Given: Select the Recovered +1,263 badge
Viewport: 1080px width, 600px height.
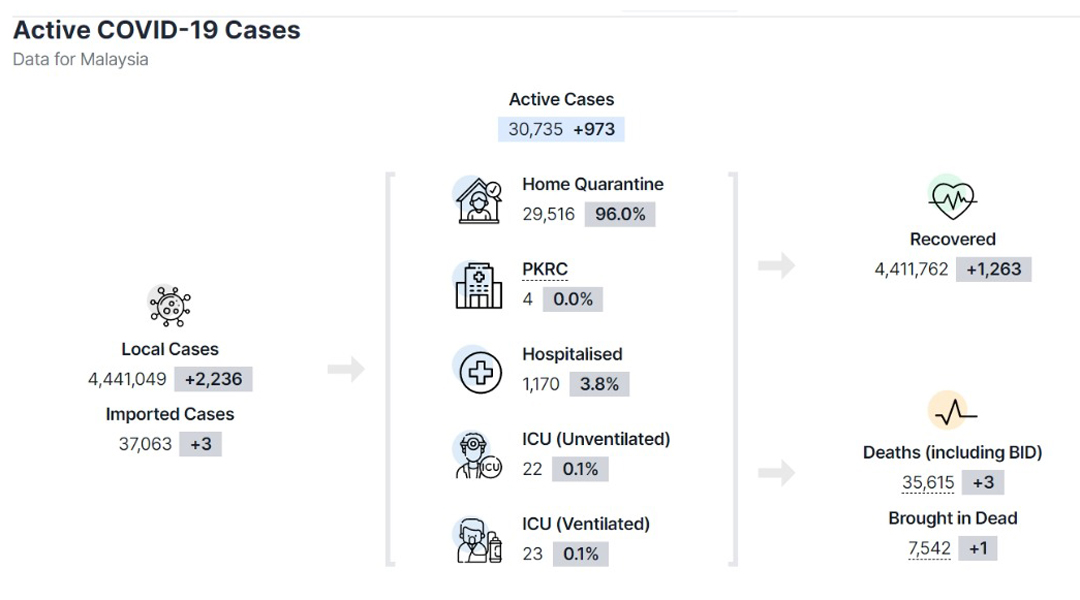Looking at the screenshot, I should click(993, 269).
